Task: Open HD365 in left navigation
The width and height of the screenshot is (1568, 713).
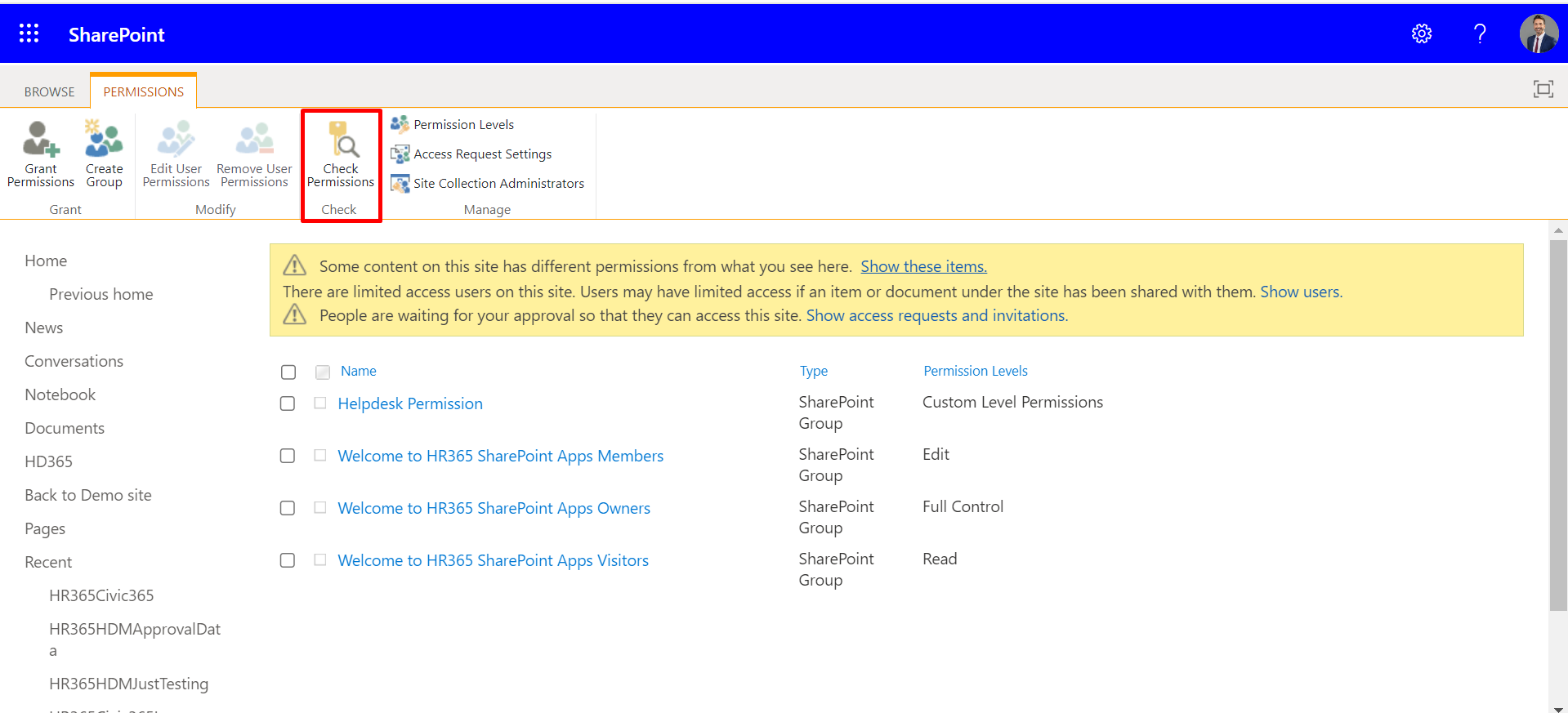Action: (x=49, y=461)
